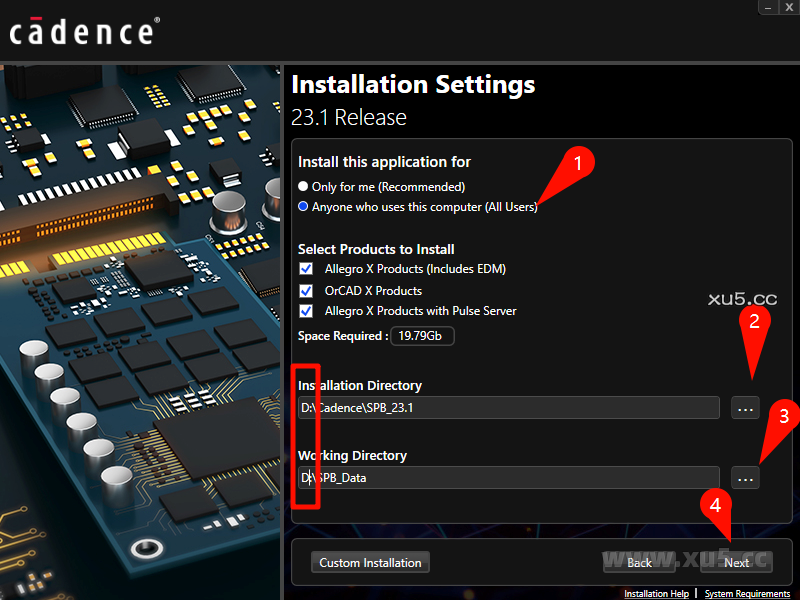Toggle the OrCAD X Products checkbox
Viewport: 800px width, 600px height.
pyautogui.click(x=306, y=290)
